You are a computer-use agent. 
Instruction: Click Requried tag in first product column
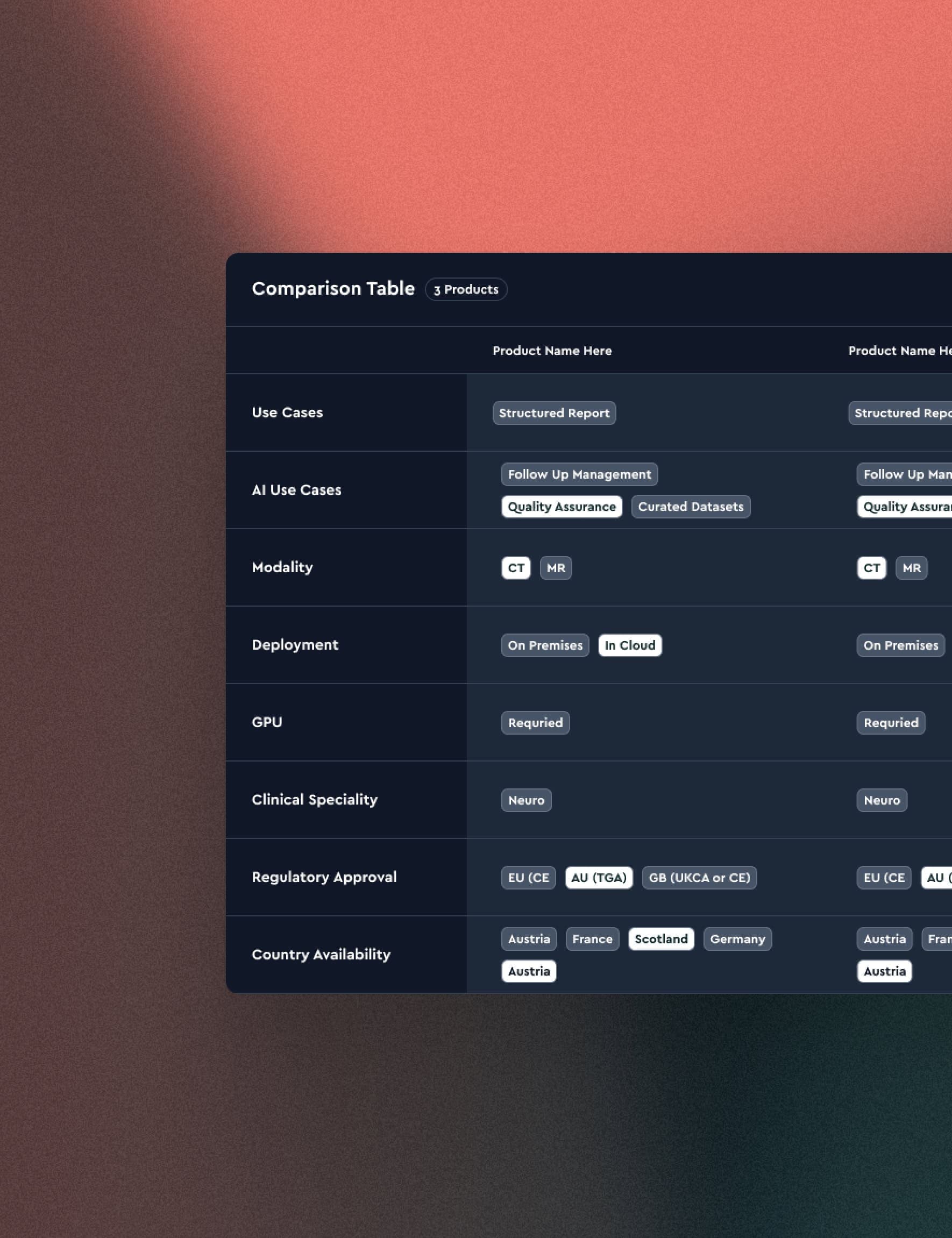[x=536, y=723]
